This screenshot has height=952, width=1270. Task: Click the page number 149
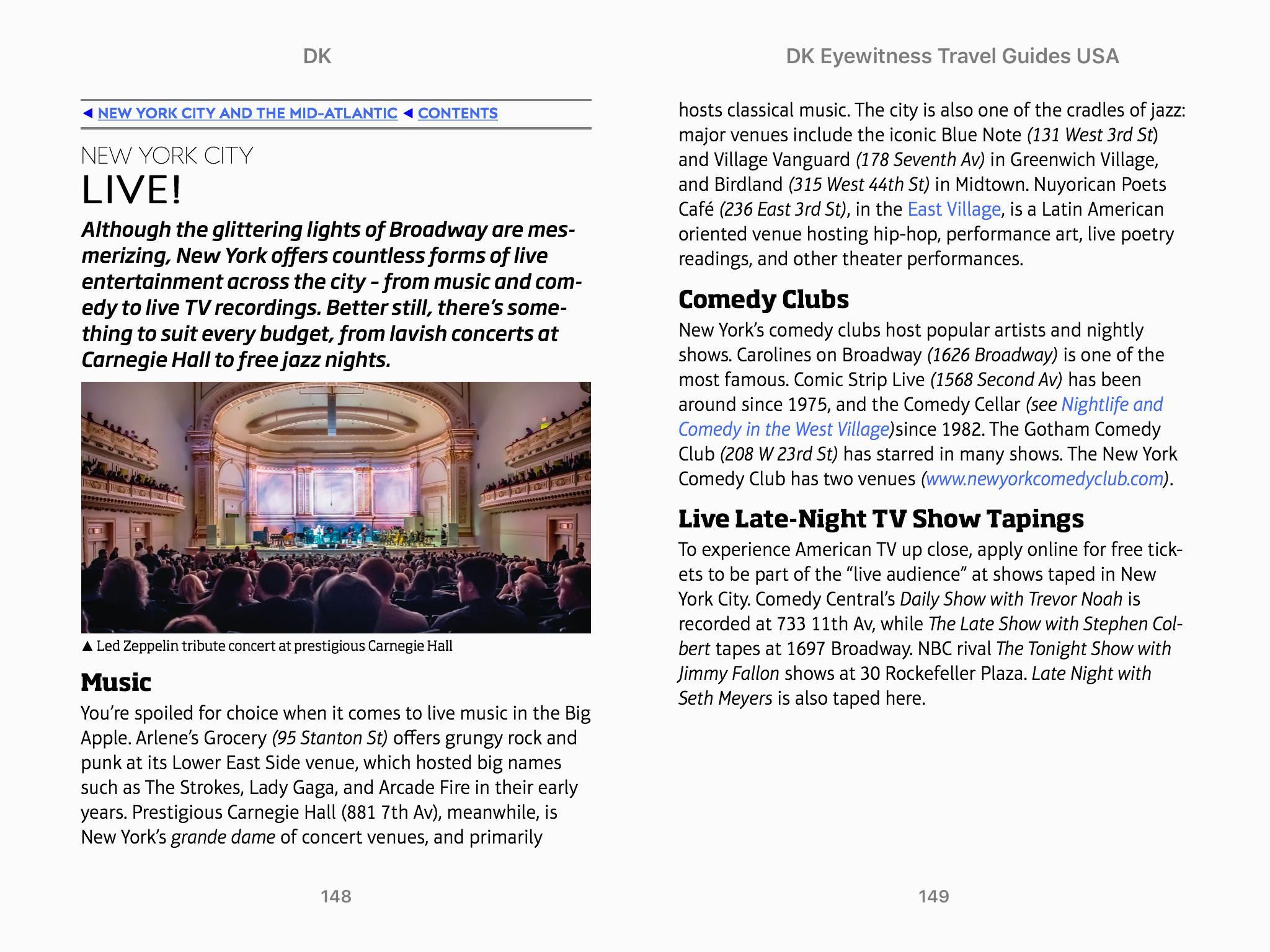click(x=933, y=896)
